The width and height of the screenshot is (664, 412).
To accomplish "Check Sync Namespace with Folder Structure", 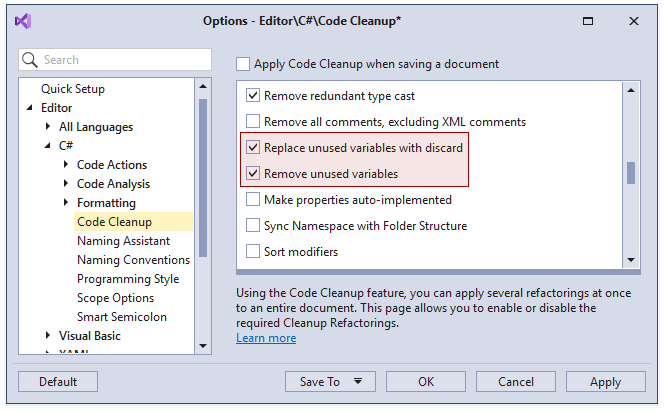I will point(253,226).
